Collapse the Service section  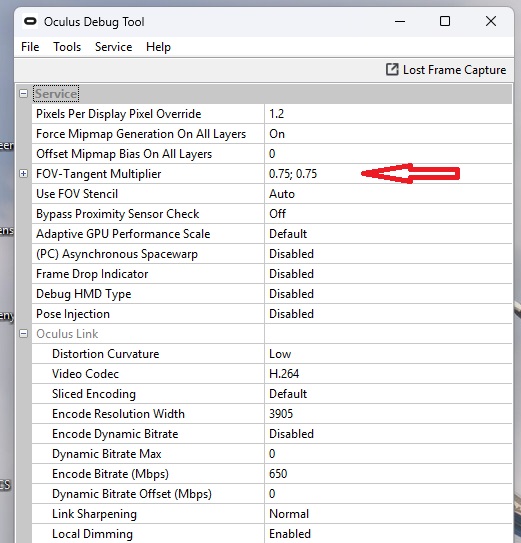click(24, 94)
